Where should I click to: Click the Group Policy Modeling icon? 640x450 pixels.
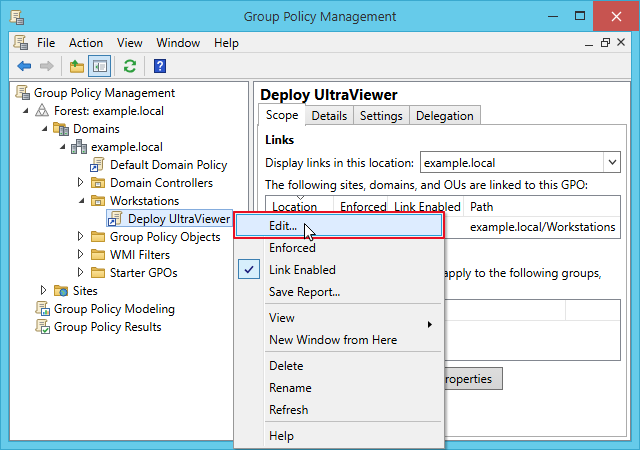pos(42,309)
